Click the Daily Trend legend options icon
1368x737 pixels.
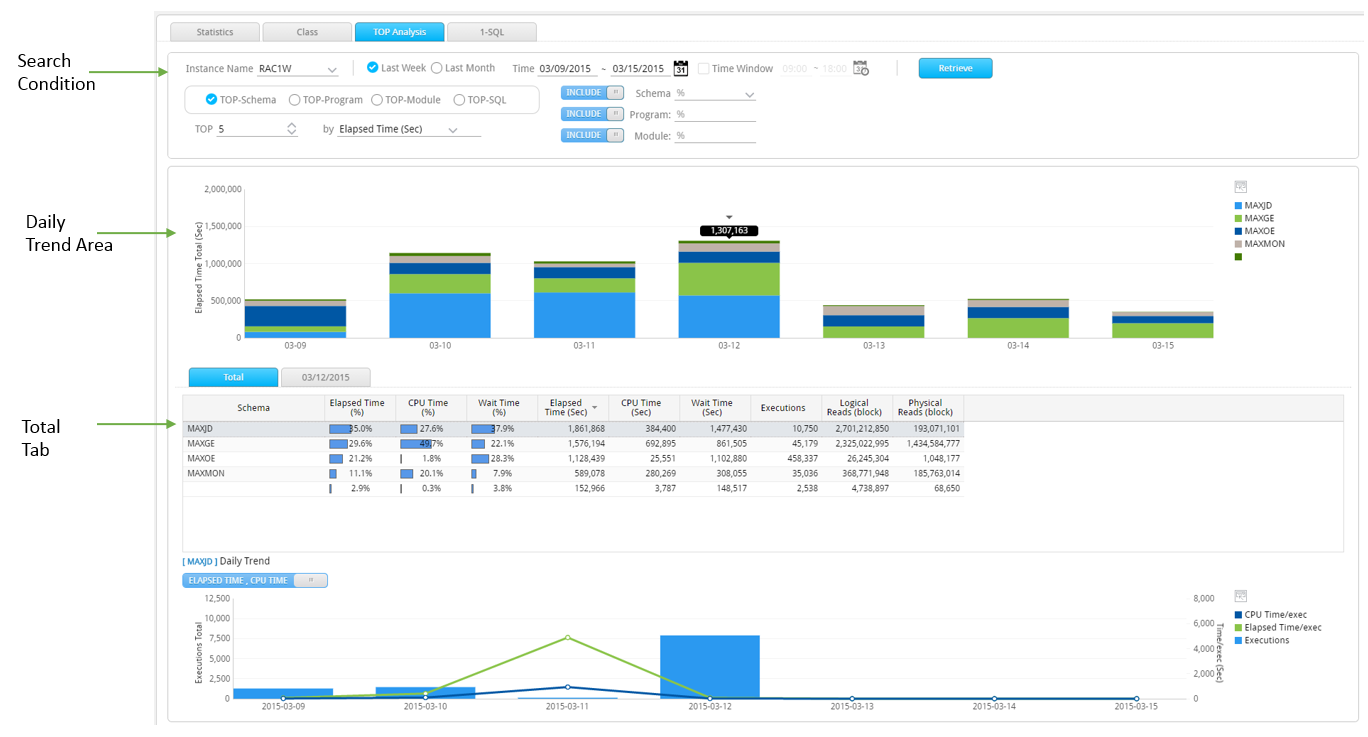point(1241,596)
